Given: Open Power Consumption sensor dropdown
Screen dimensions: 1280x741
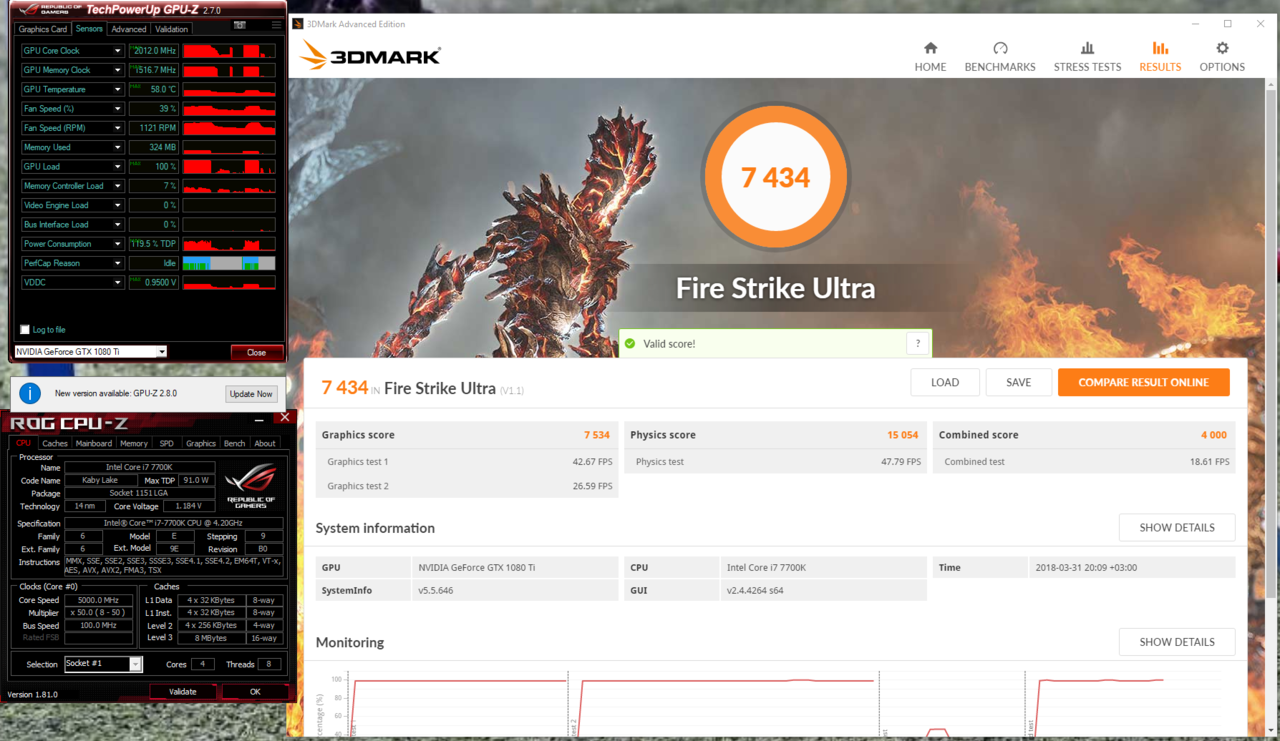Looking at the screenshot, I should [x=117, y=244].
